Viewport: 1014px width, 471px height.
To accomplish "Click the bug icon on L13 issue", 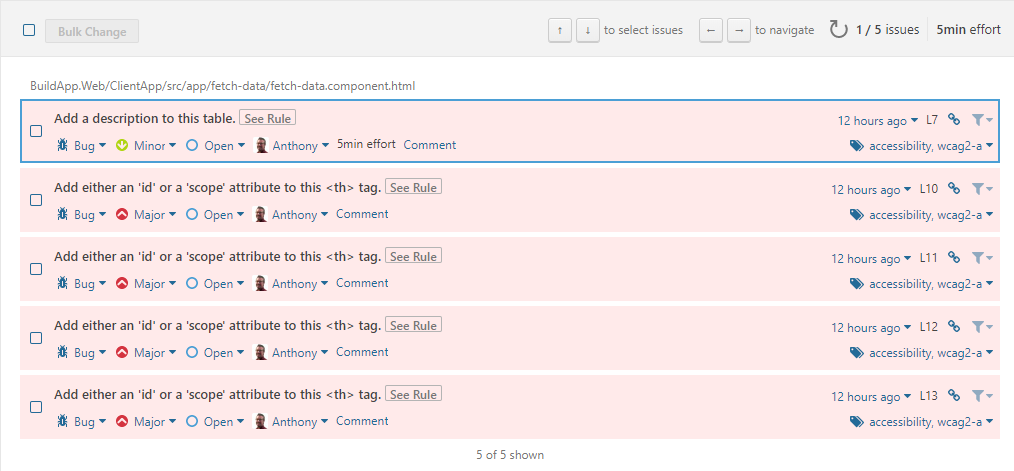I will click(x=62, y=421).
